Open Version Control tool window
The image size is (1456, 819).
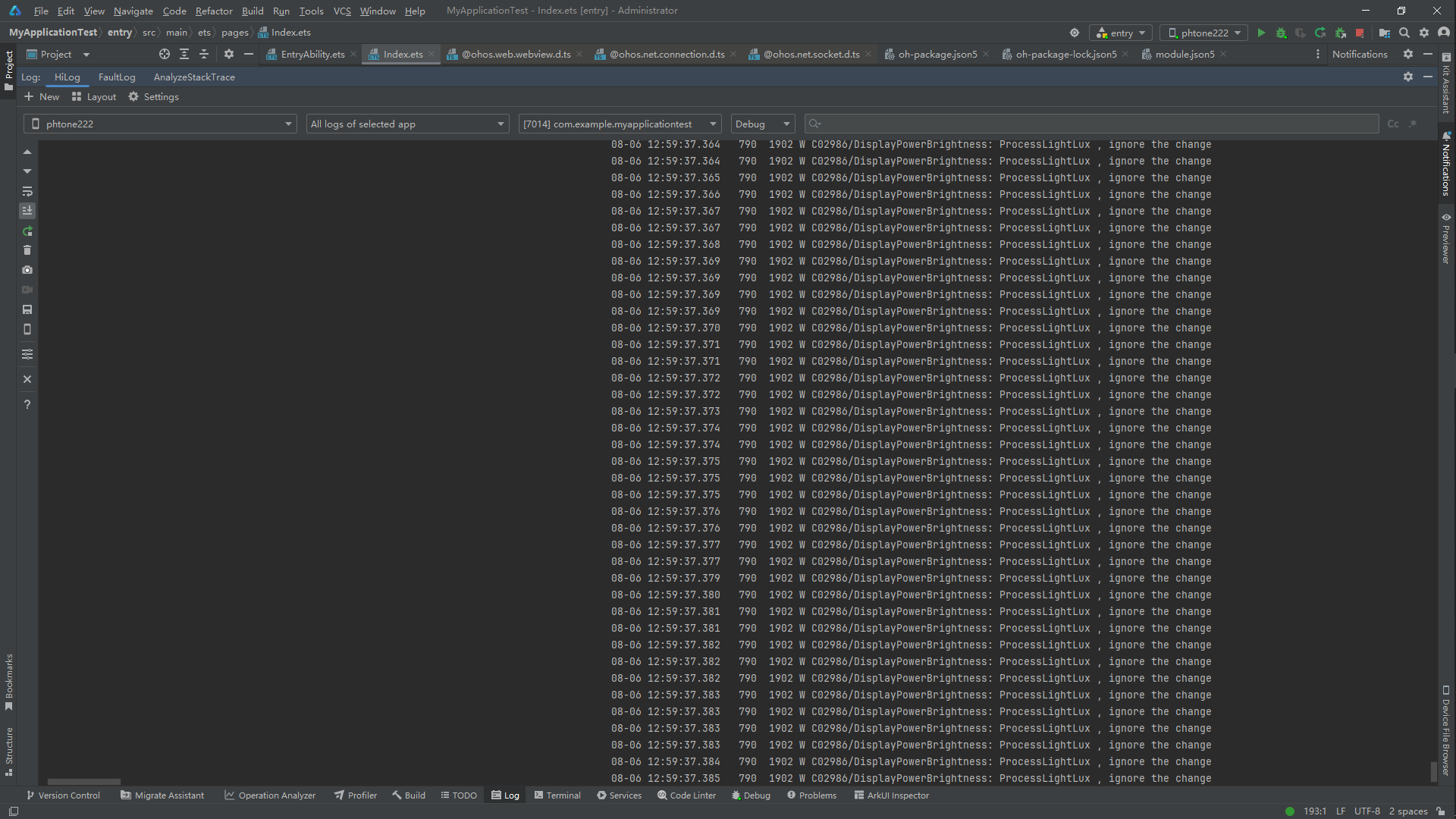click(63, 795)
